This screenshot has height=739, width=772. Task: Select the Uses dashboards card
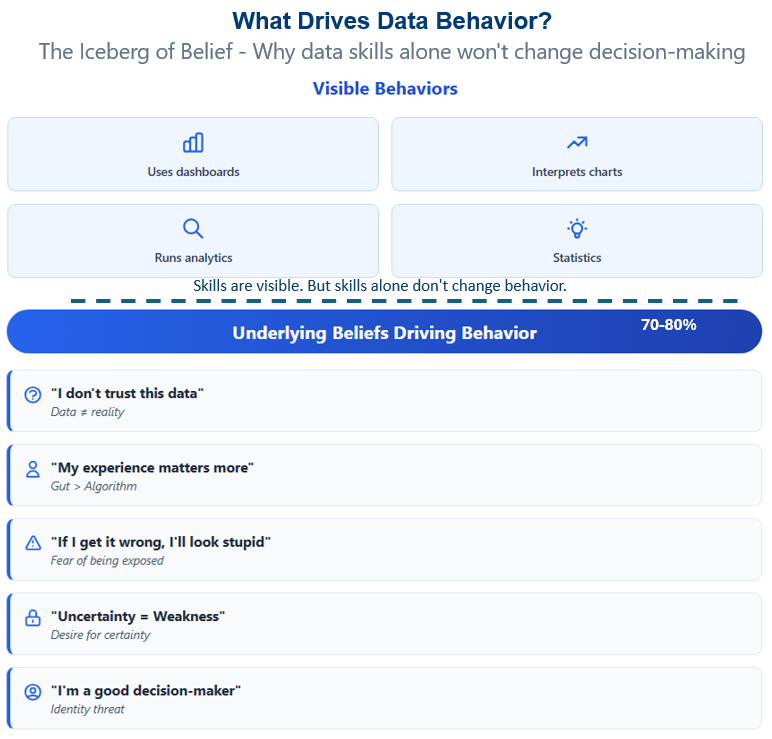[193, 154]
